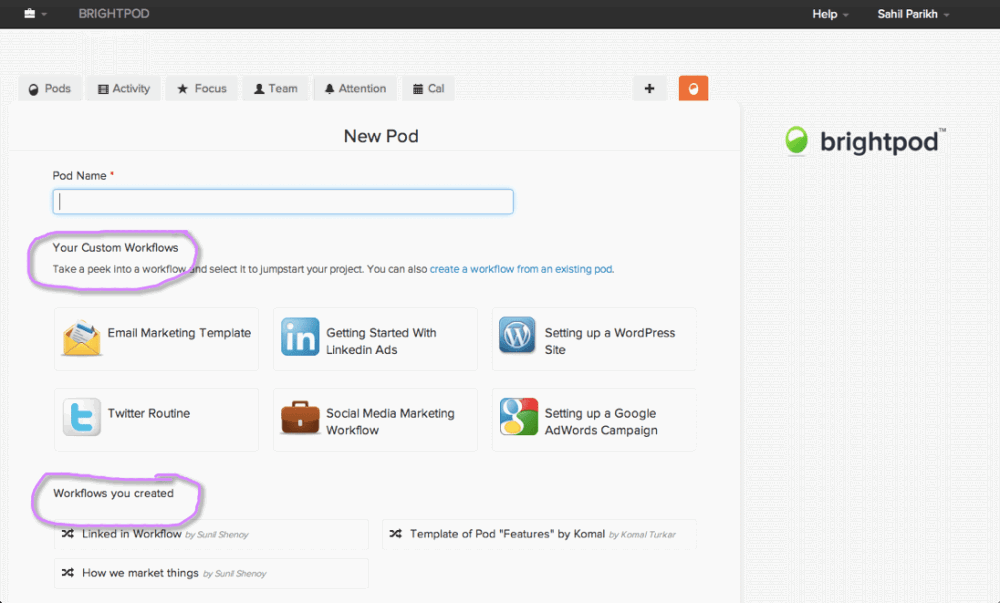Viewport: 1000px width, 603px height.
Task: Click the brown briefcase workflow icon
Action: (x=300, y=418)
